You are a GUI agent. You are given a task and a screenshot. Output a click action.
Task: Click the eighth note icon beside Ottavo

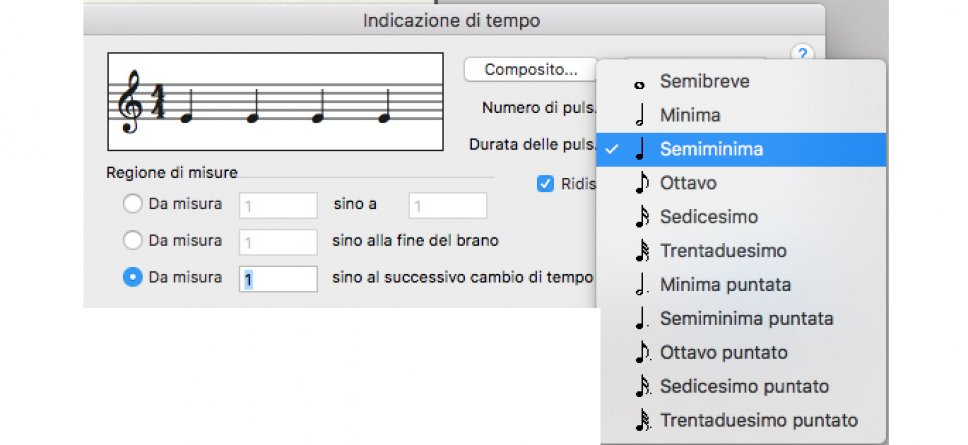coord(641,184)
